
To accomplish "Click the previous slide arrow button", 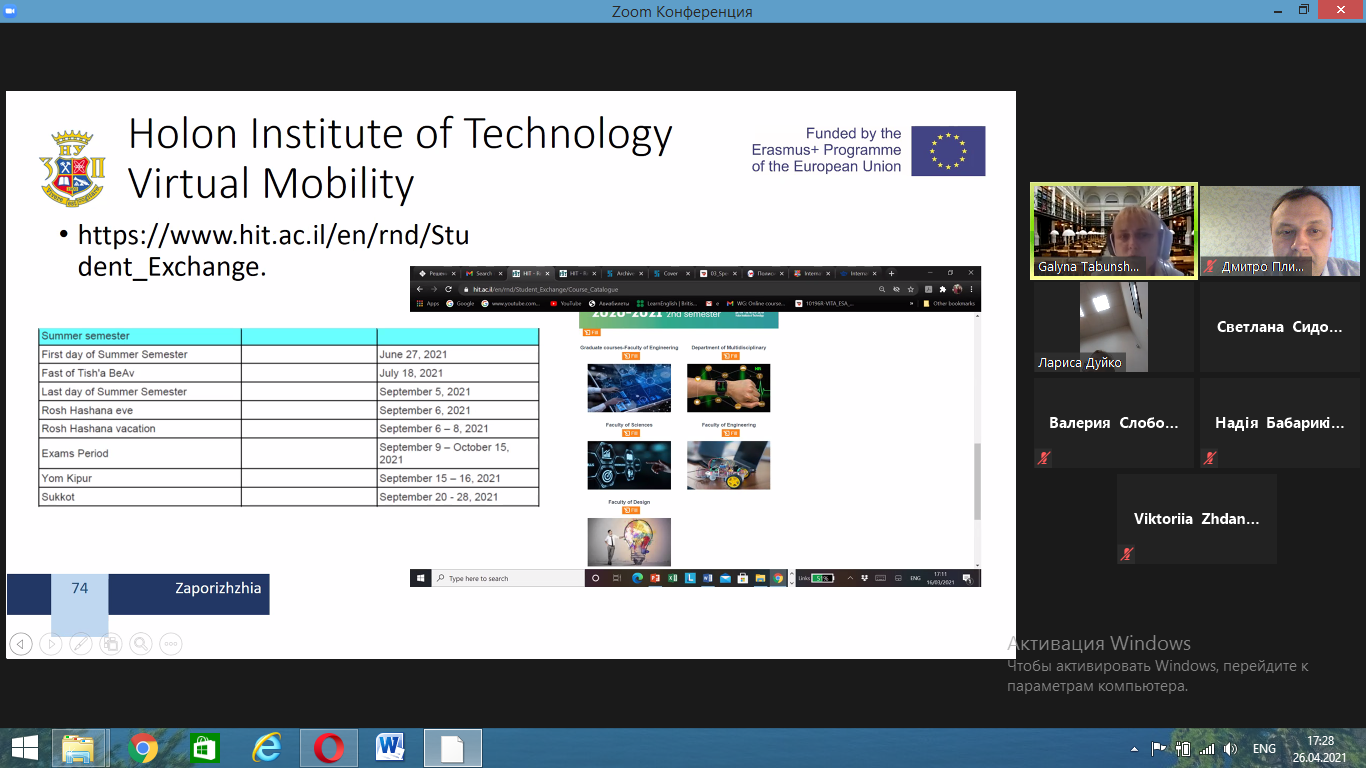I will point(20,644).
